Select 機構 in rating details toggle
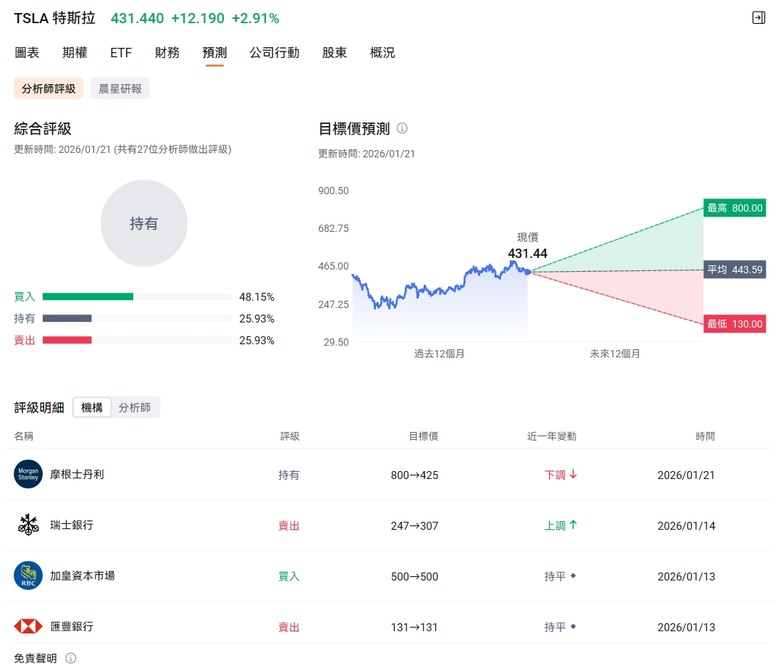 pos(92,407)
